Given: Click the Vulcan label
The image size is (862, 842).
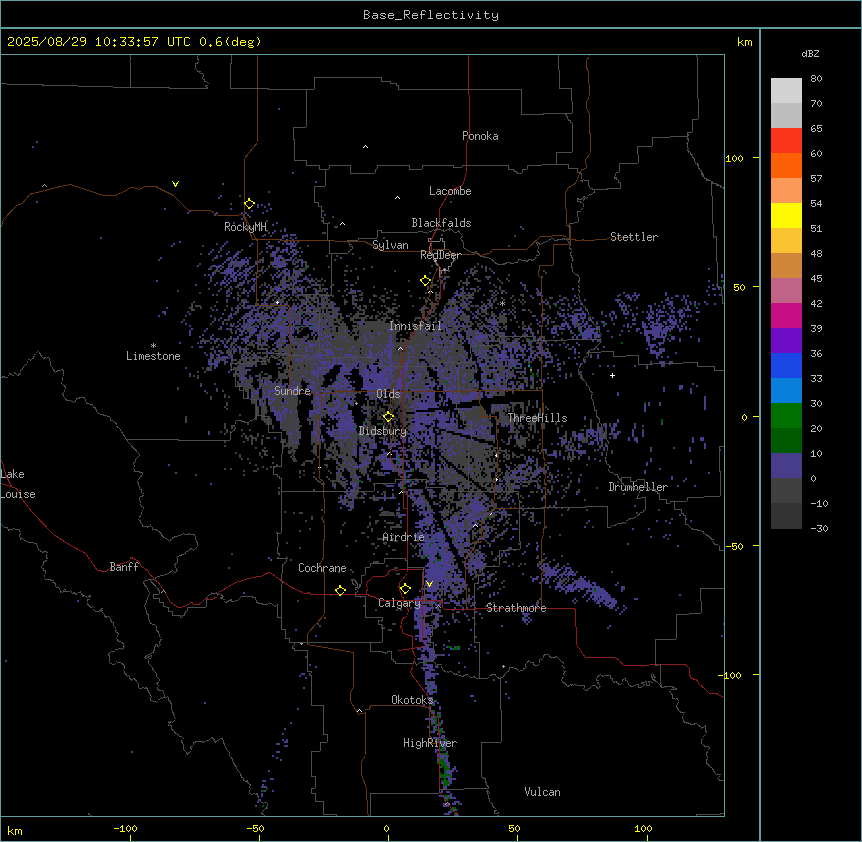Looking at the screenshot, I should [542, 792].
